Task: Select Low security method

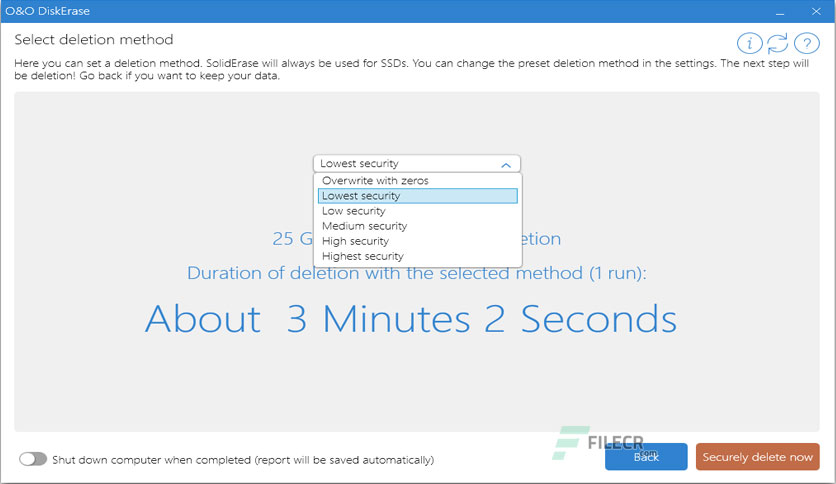Action: (417, 211)
